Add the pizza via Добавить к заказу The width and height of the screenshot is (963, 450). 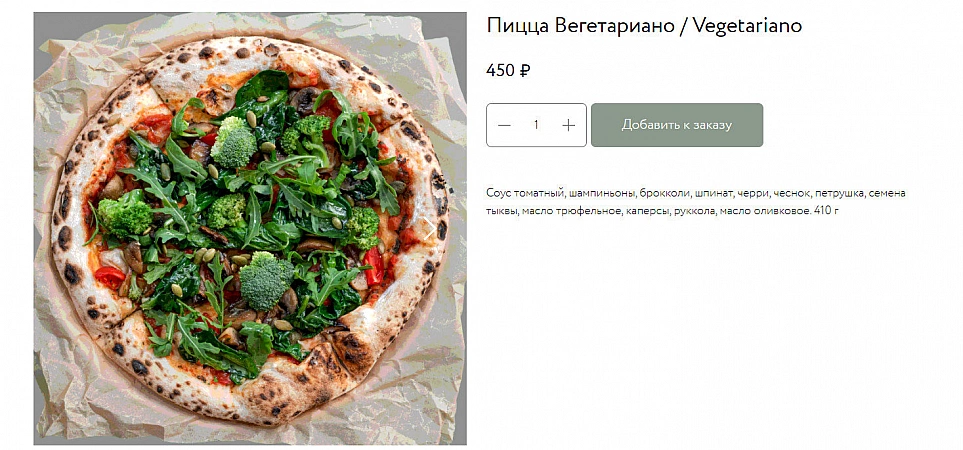pos(677,125)
